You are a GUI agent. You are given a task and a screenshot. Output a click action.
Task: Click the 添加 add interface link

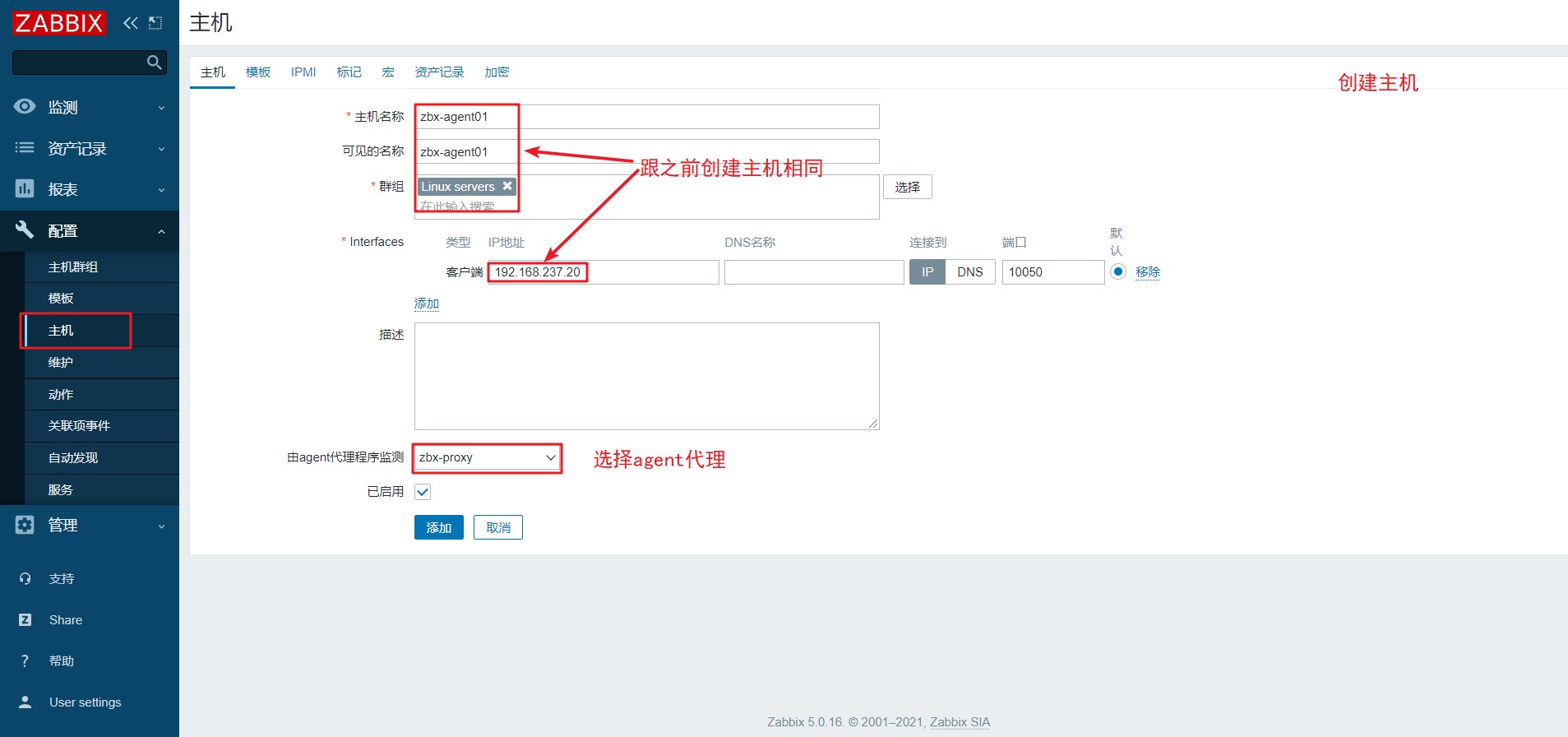tap(427, 304)
